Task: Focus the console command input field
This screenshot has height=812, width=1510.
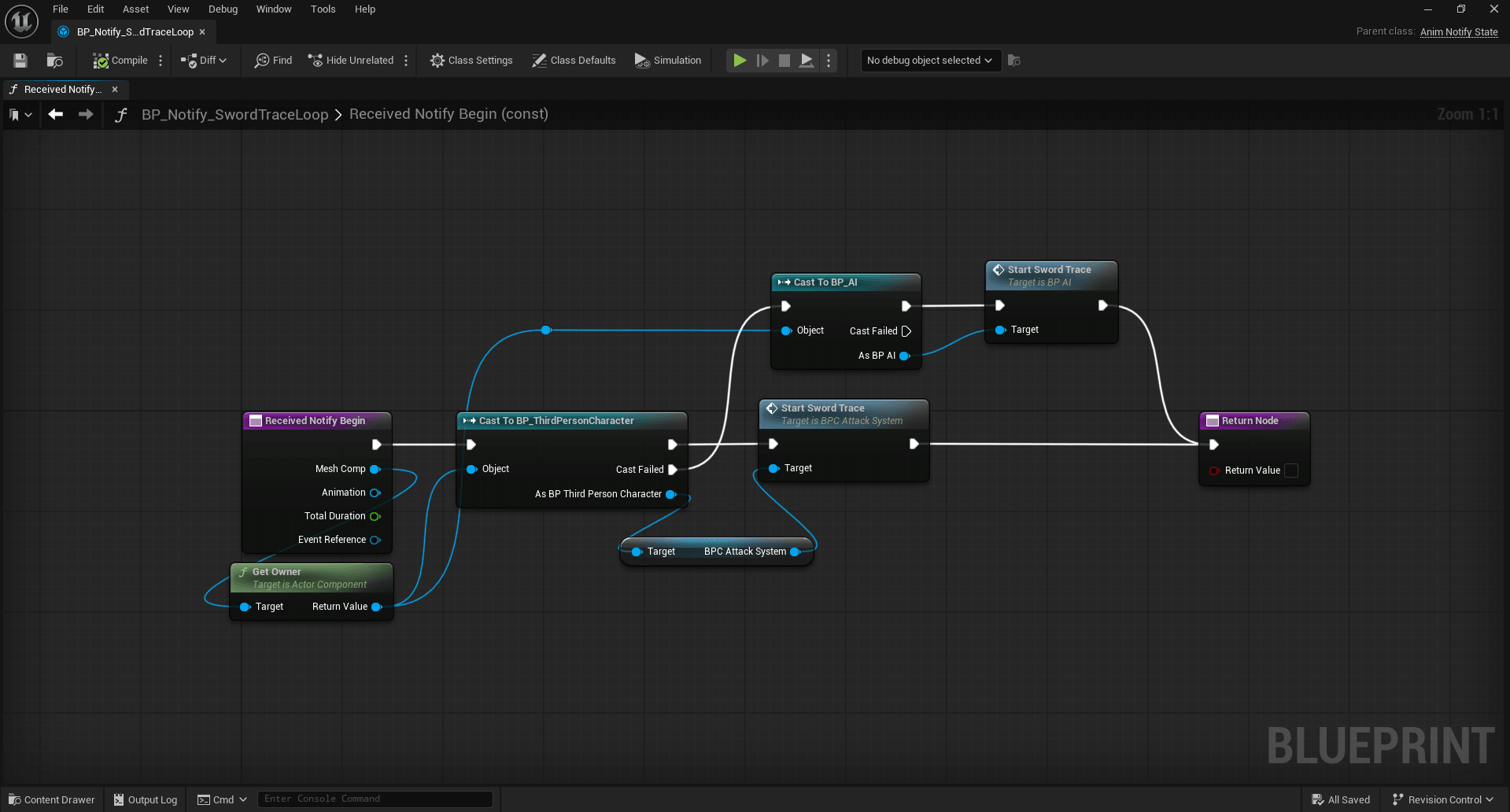Action: pyautogui.click(x=375, y=799)
